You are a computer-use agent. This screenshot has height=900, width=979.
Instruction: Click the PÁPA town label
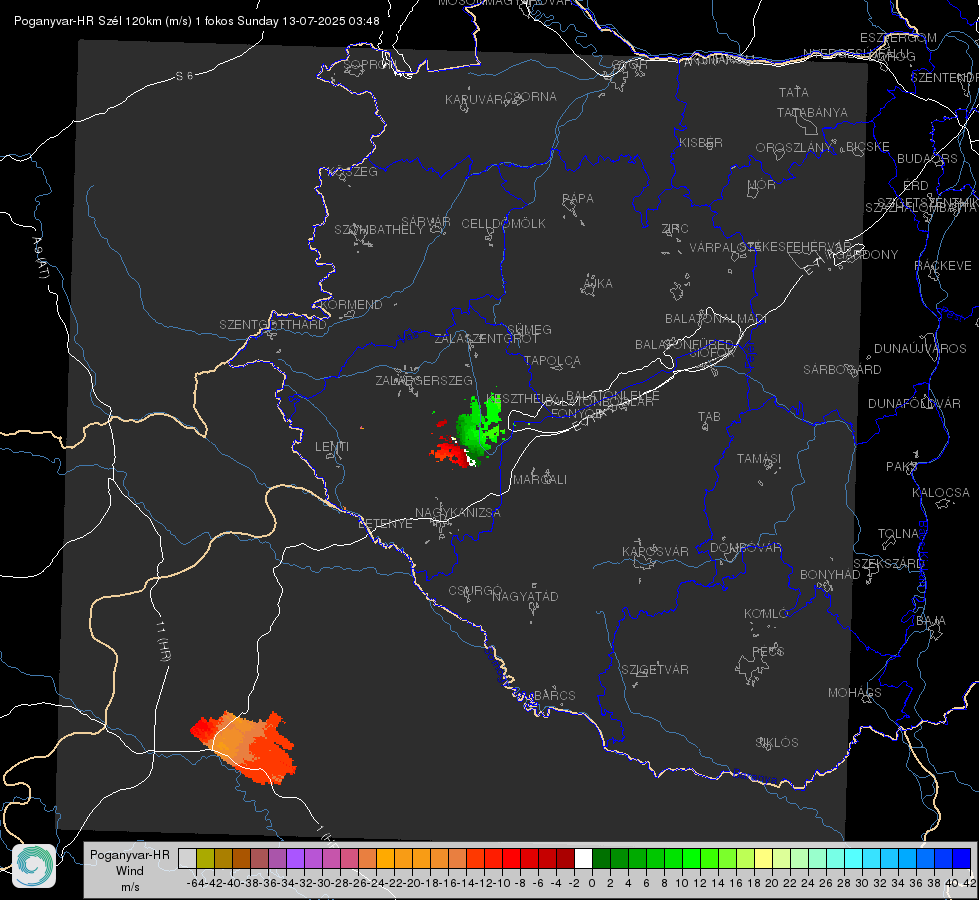click(x=578, y=199)
